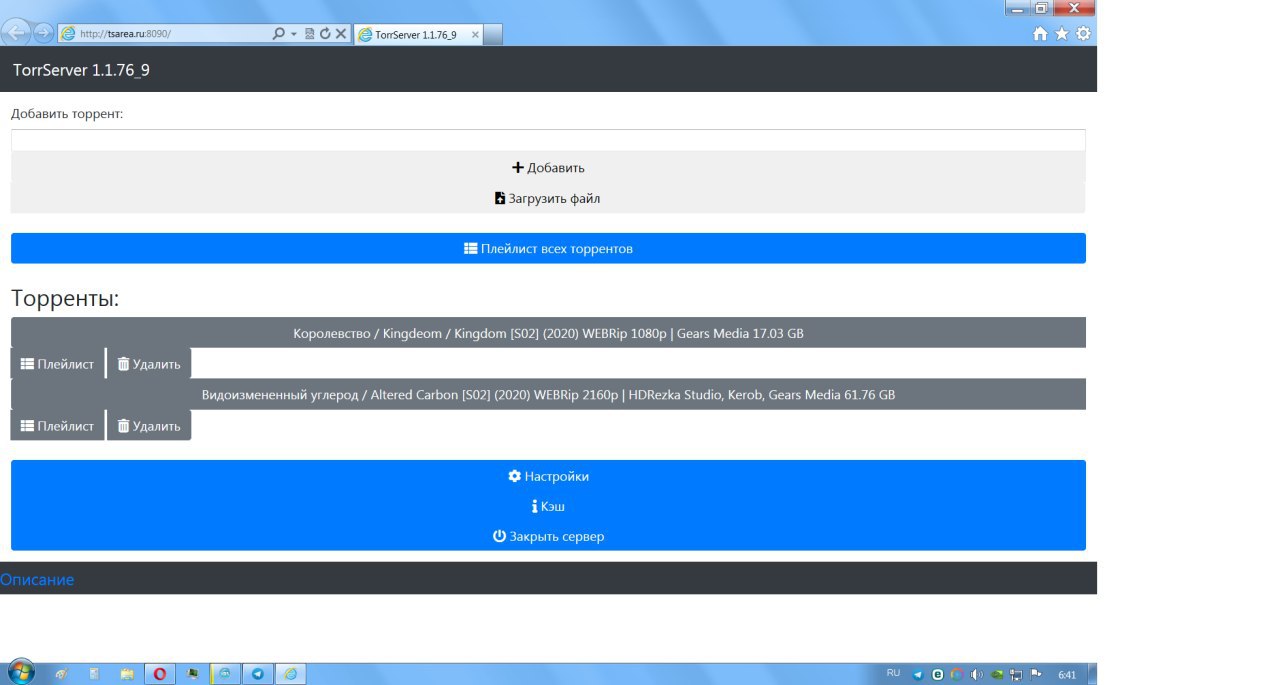Open the Windows Start menu
Image resolution: width=1280 pixels, height=685 pixels.
[20, 672]
